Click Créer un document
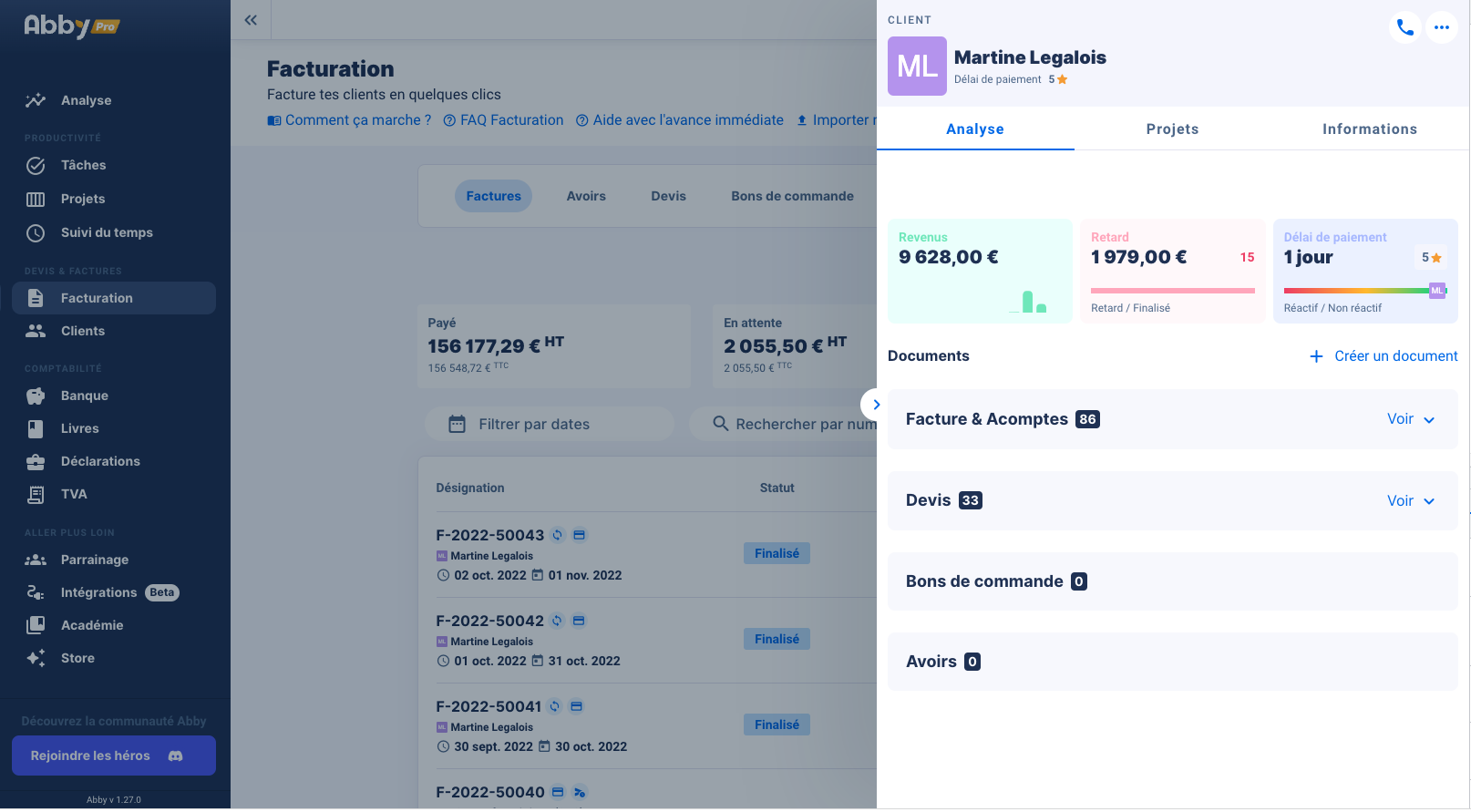1471x812 pixels. 1384,356
